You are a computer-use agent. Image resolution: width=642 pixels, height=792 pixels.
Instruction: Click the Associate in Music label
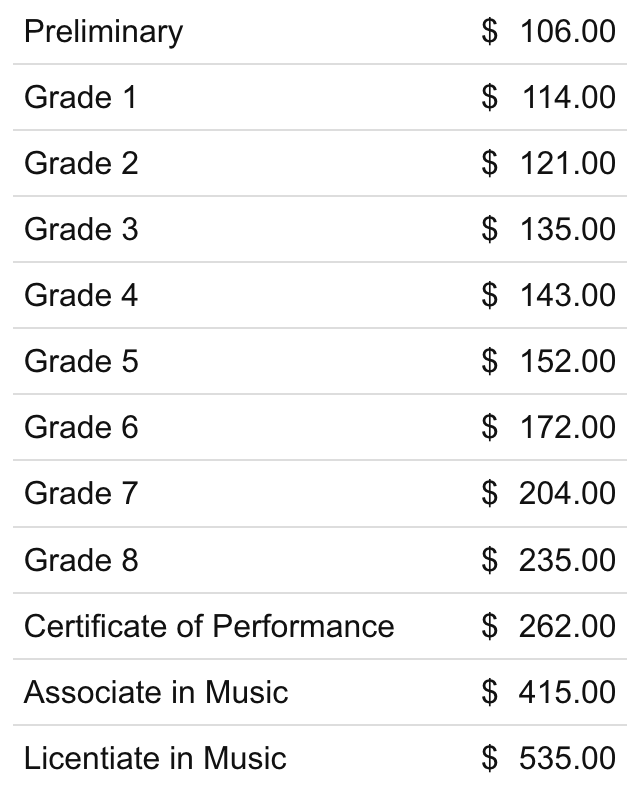(156, 692)
